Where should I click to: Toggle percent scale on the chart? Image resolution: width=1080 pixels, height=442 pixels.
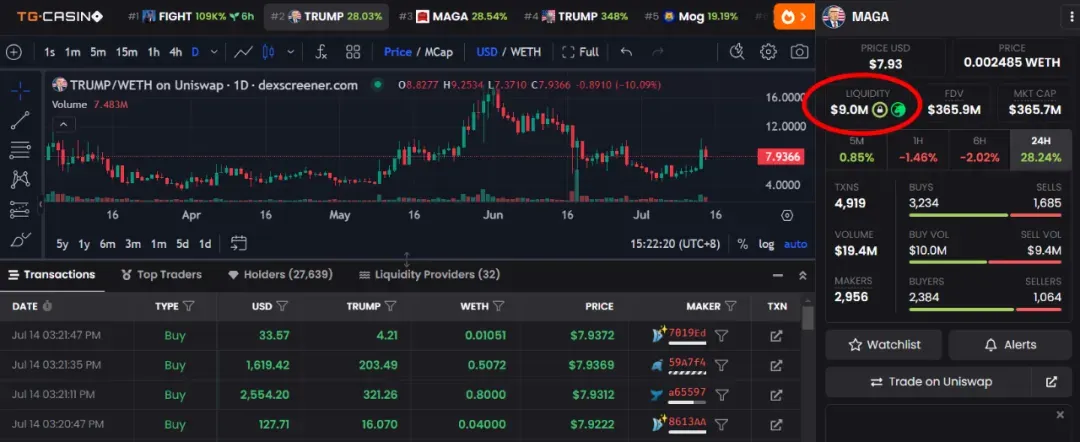742,244
